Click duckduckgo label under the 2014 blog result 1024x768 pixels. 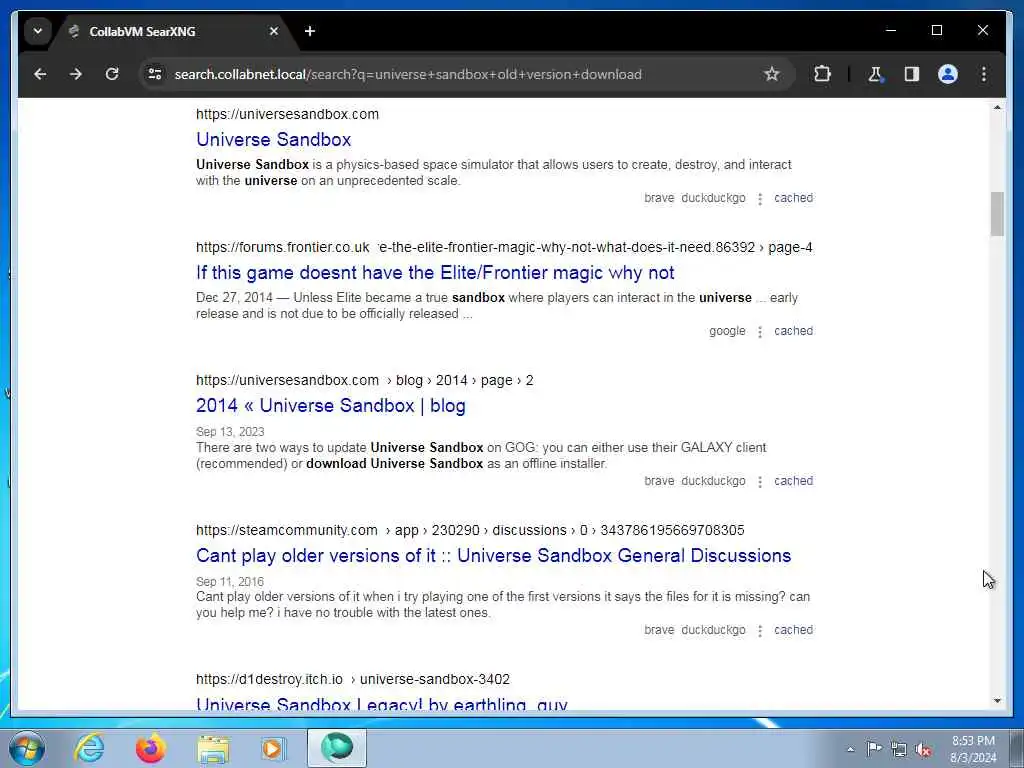point(713,481)
